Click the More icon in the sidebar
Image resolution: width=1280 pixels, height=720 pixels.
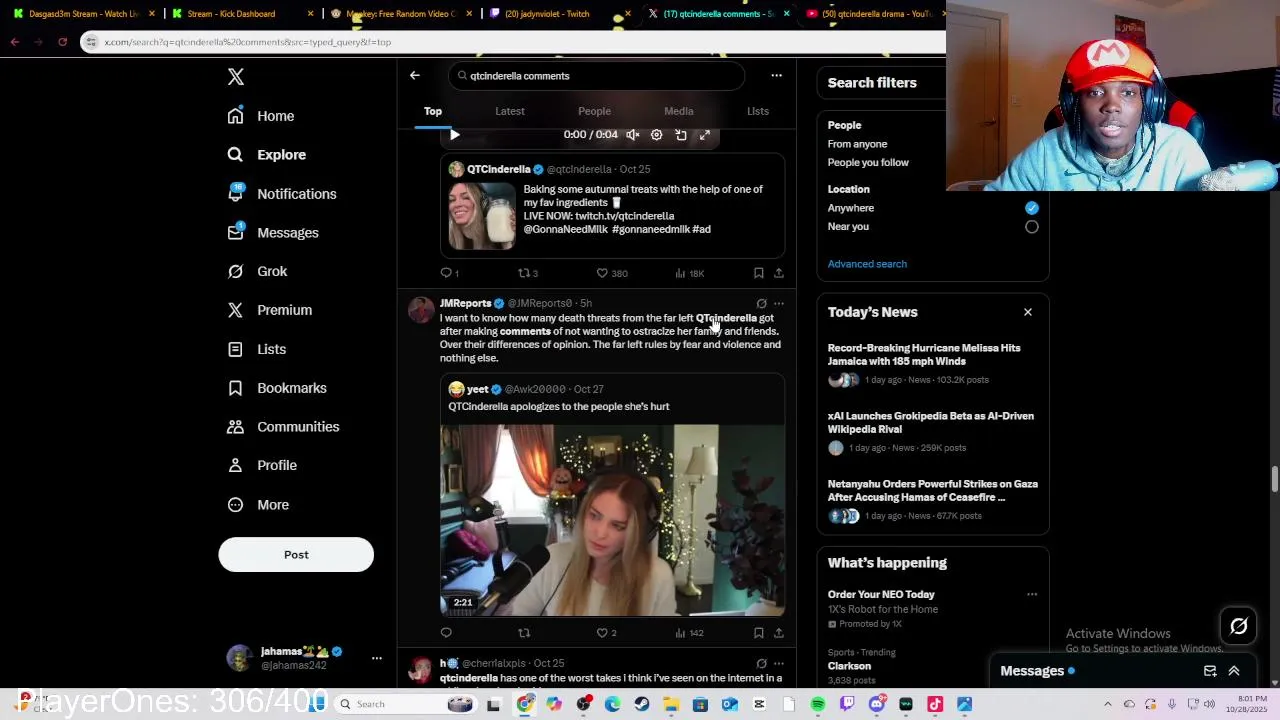click(235, 505)
